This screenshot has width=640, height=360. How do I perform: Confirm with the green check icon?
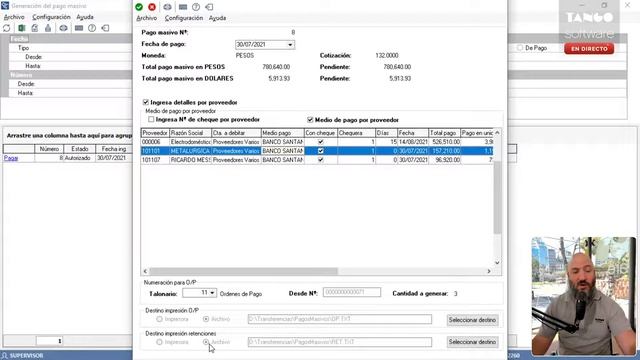click(x=139, y=7)
